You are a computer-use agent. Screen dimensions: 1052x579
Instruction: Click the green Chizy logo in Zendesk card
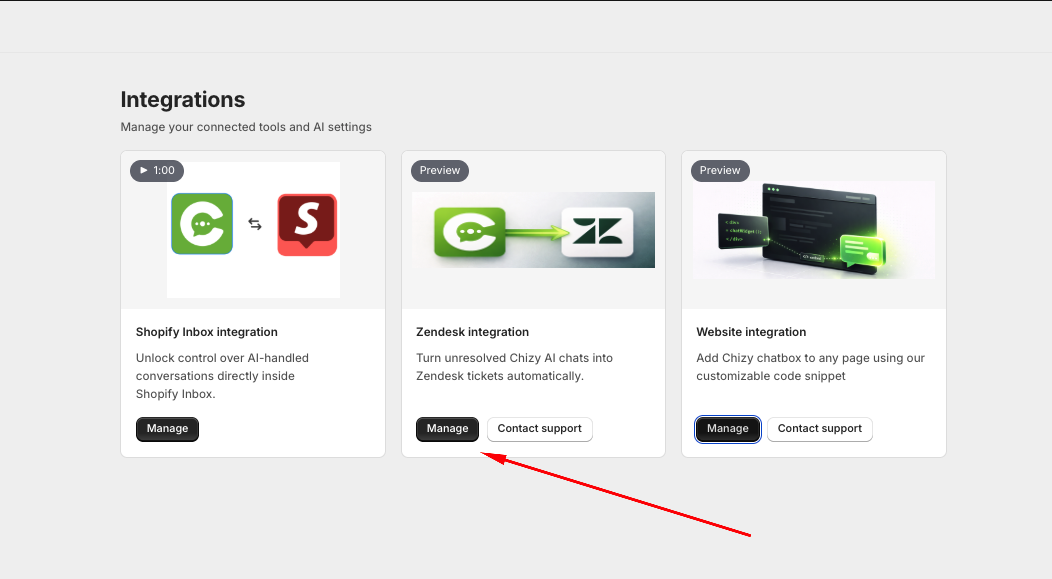click(470, 232)
